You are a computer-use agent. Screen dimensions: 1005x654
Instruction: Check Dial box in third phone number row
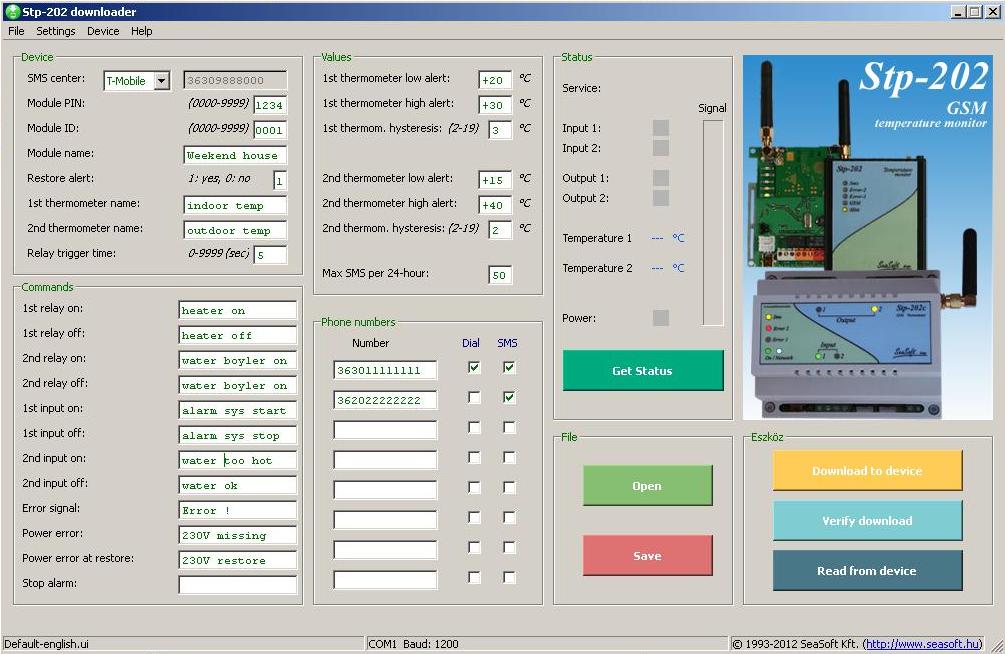point(474,427)
